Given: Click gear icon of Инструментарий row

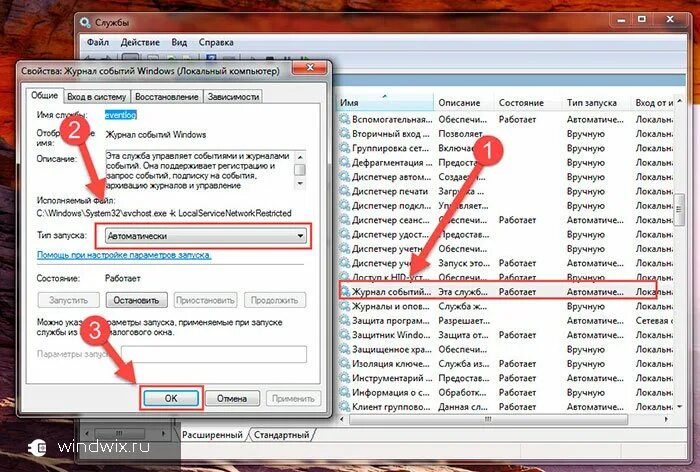Looking at the screenshot, I should point(344,378).
